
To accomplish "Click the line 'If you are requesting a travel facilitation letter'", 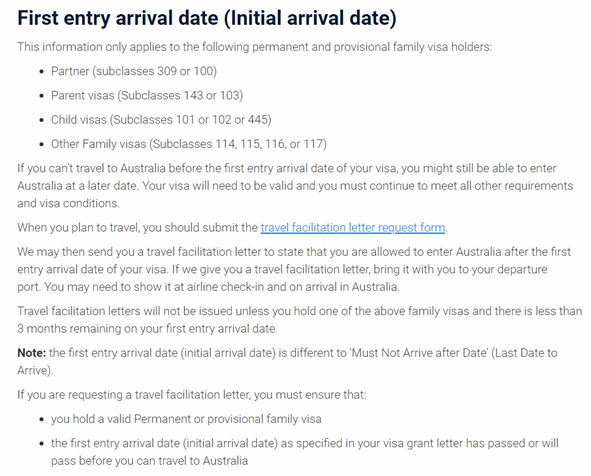I will click(191, 395).
